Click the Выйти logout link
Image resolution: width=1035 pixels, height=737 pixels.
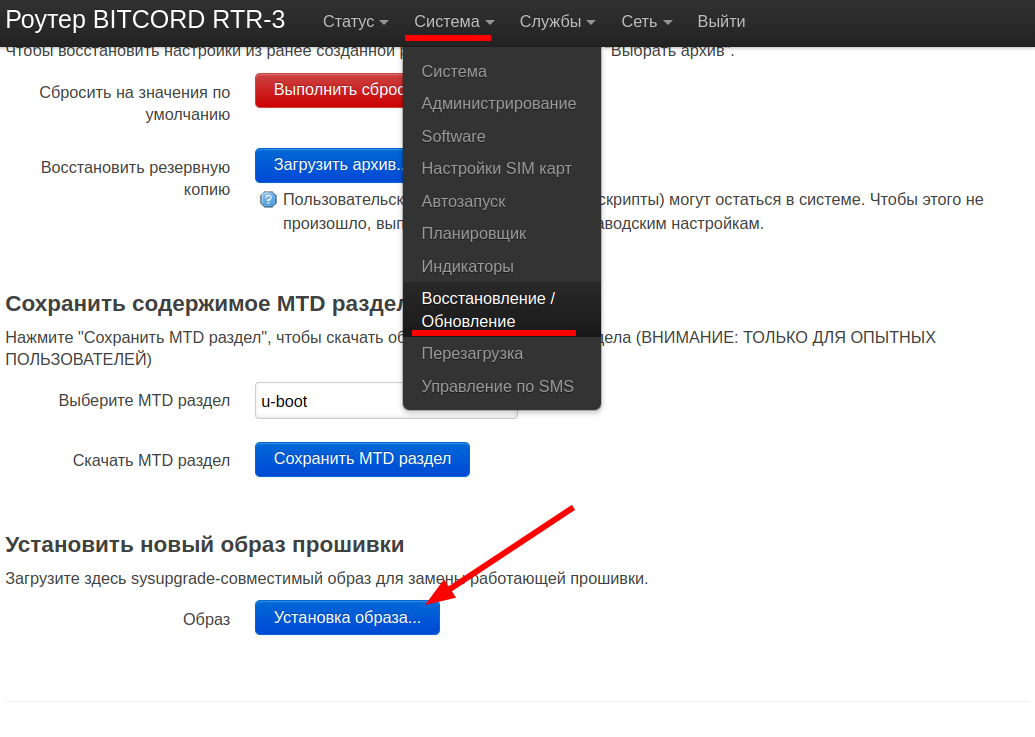(x=720, y=21)
